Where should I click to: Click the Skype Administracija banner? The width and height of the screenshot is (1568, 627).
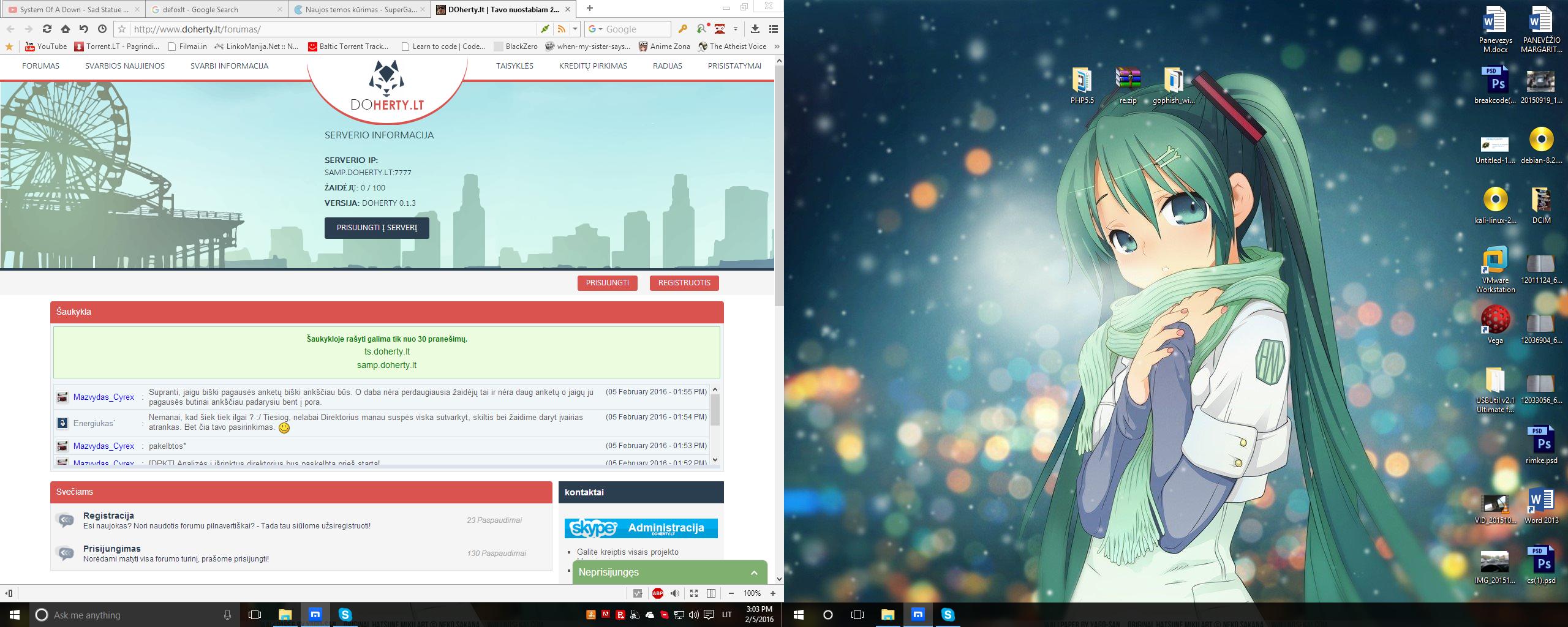pos(641,528)
